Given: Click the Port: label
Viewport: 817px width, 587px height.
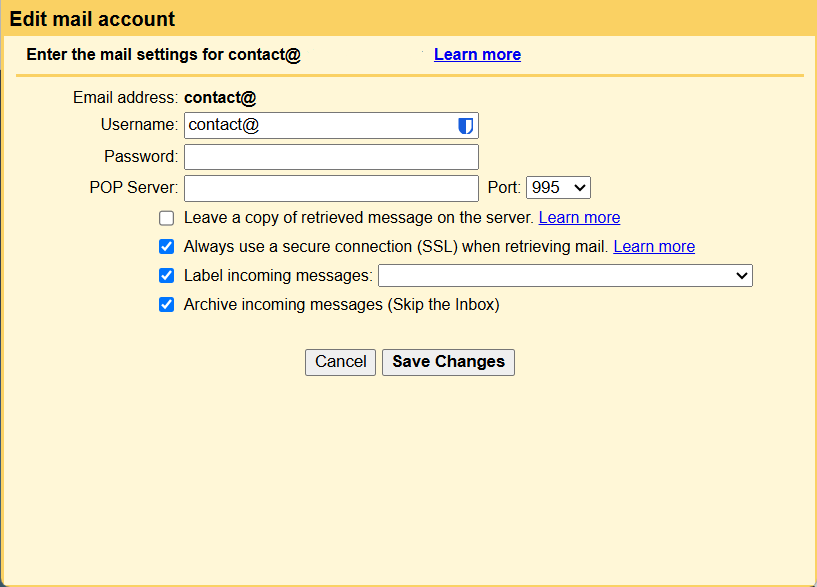Looking at the screenshot, I should tap(504, 188).
